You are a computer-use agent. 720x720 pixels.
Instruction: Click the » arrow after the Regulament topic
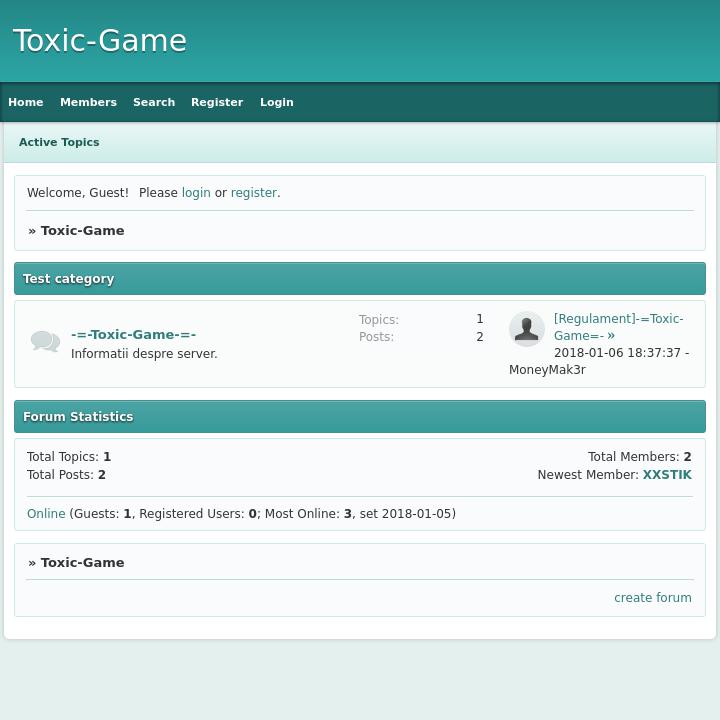pyautogui.click(x=611, y=336)
